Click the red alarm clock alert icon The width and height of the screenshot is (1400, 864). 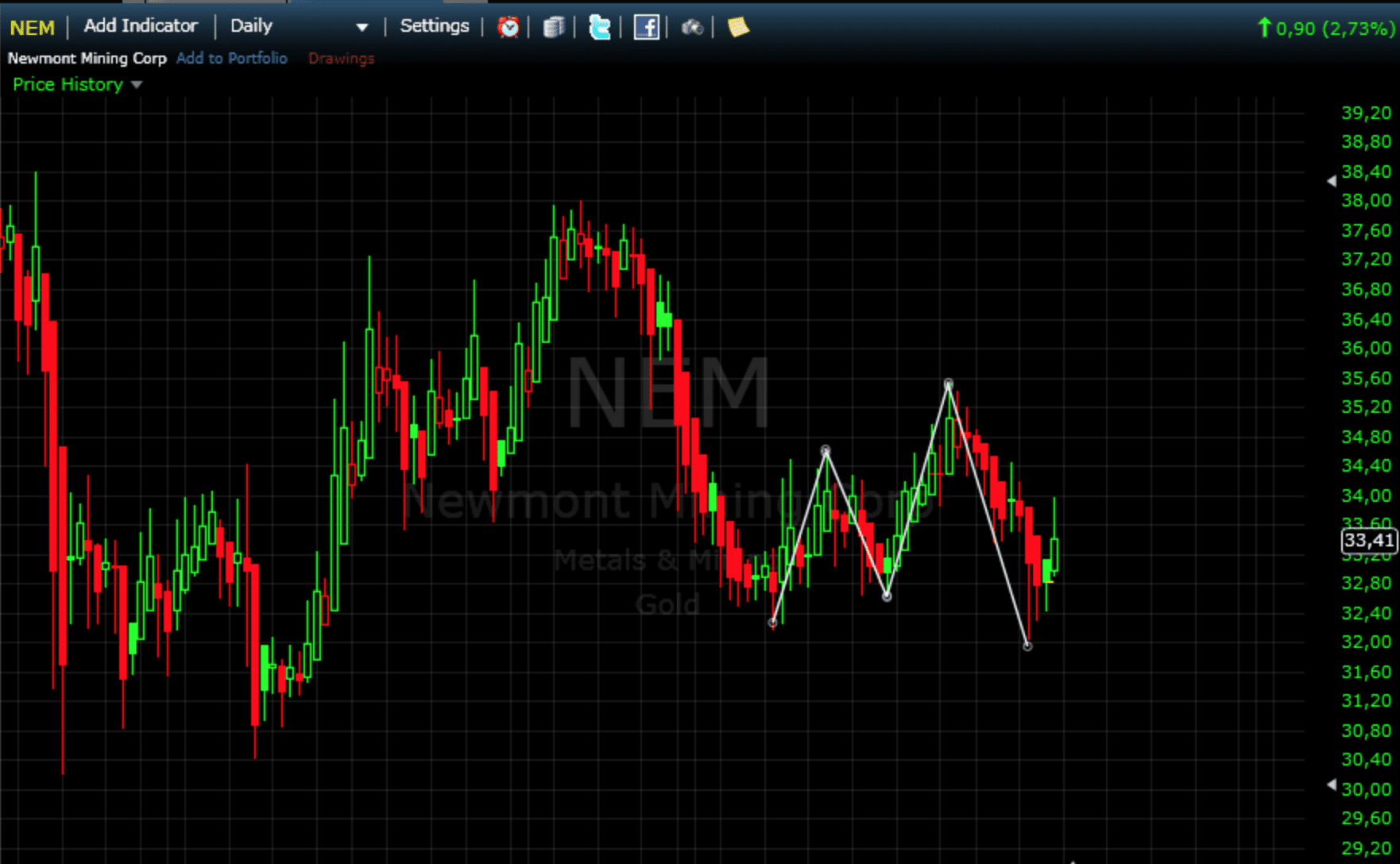[x=509, y=27]
